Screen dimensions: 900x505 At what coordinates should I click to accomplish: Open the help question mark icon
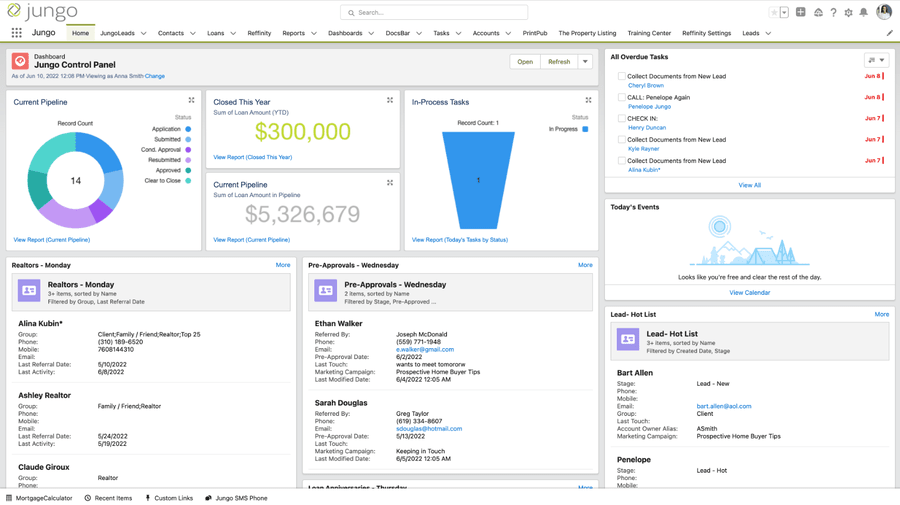pos(833,12)
